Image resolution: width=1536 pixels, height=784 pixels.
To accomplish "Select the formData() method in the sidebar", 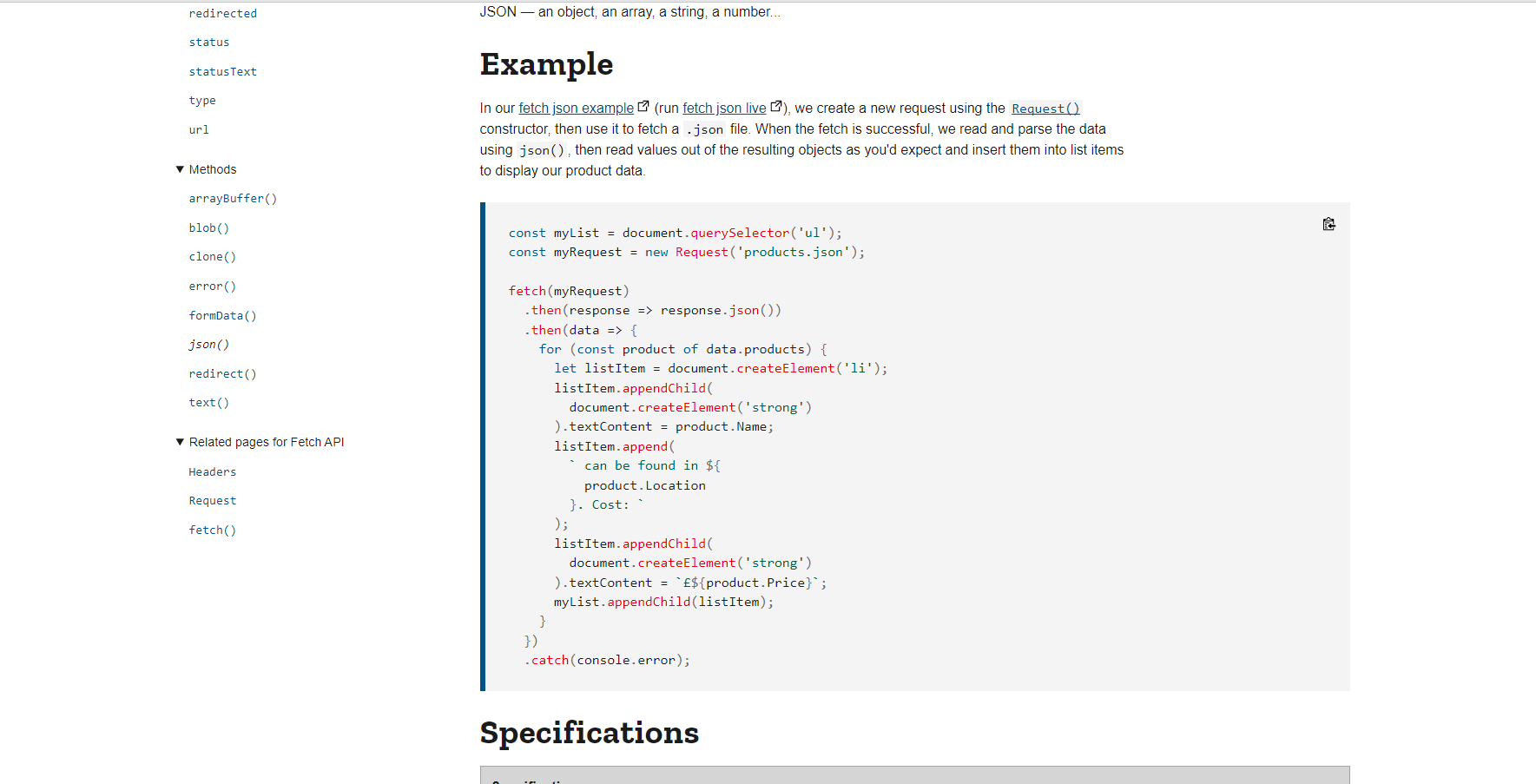I will 222,315.
